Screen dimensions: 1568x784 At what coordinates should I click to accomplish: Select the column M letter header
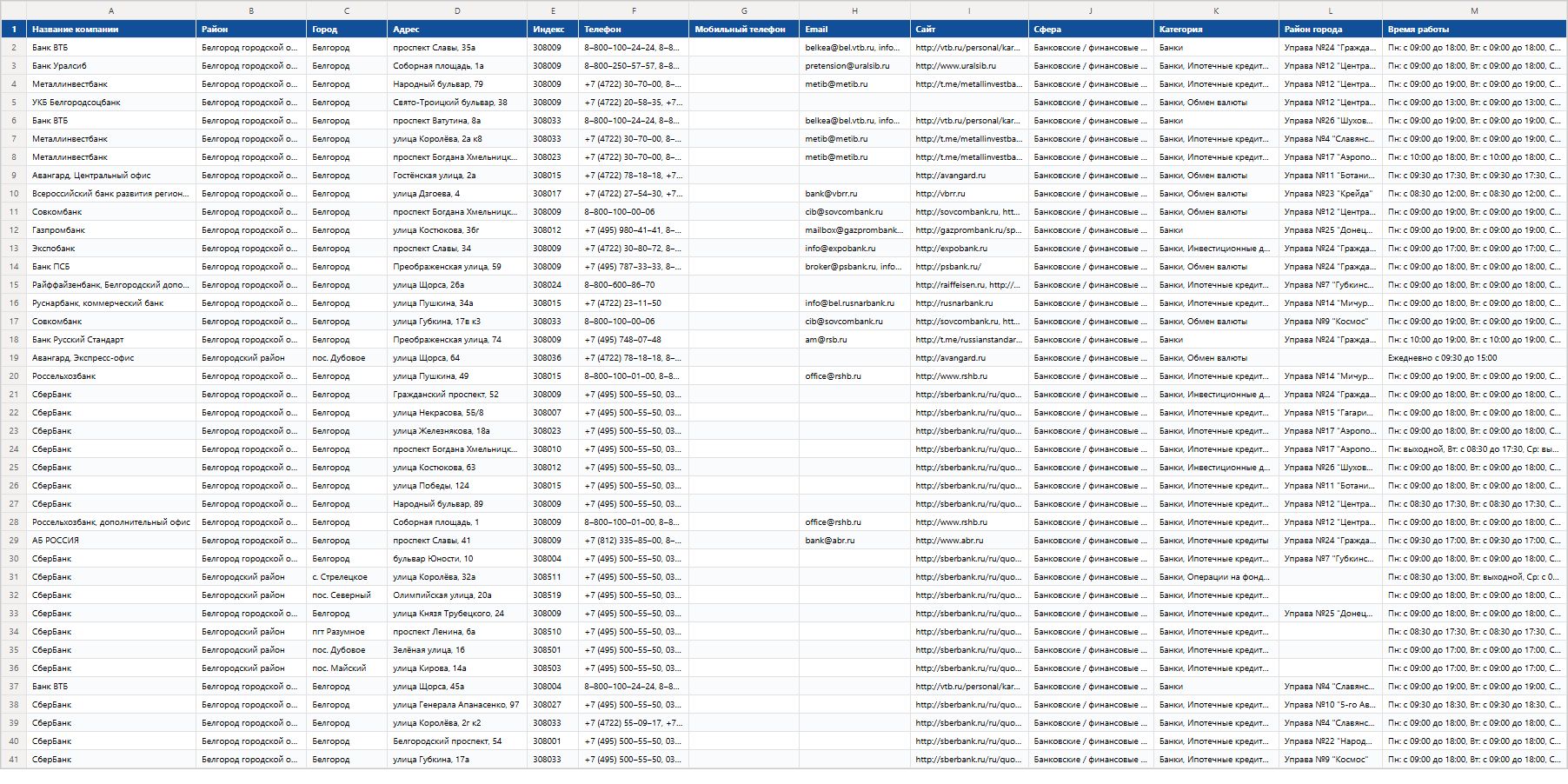coord(1474,10)
